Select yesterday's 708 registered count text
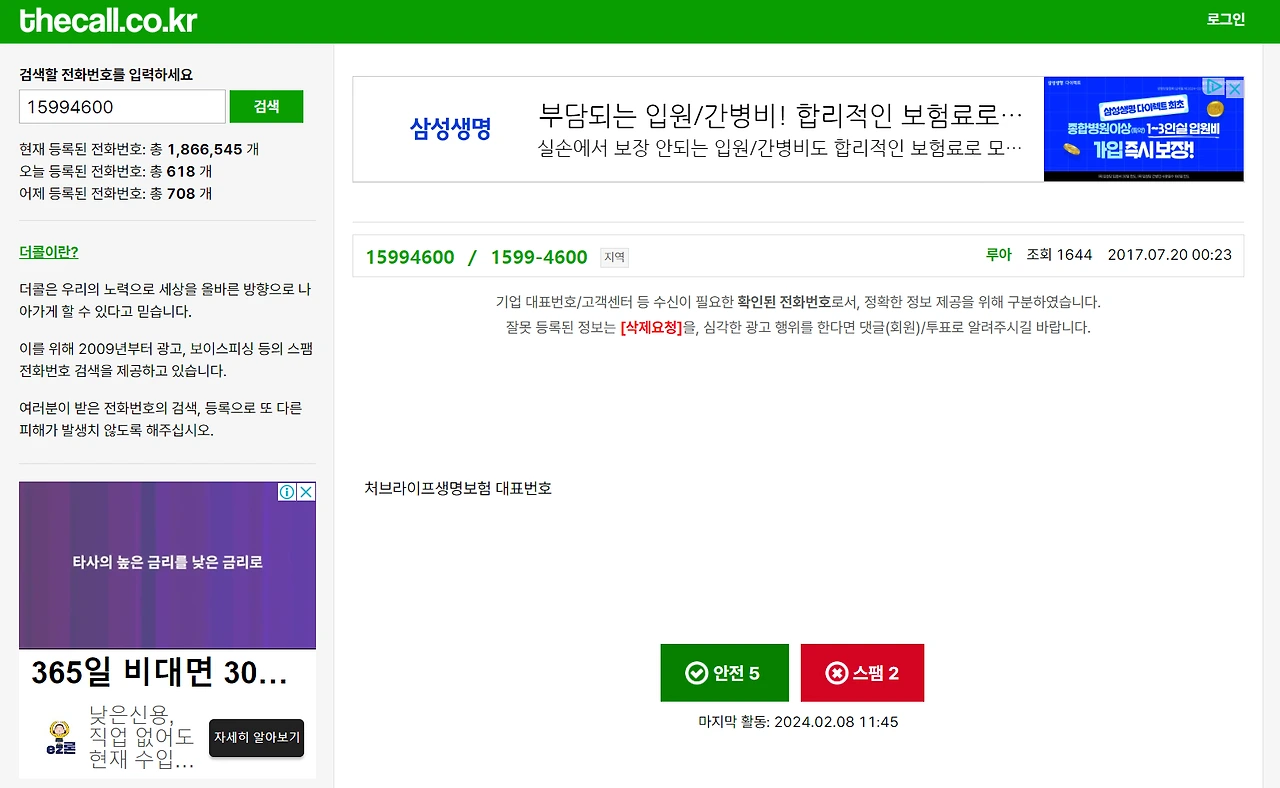This screenshot has width=1280, height=788. tap(181, 194)
